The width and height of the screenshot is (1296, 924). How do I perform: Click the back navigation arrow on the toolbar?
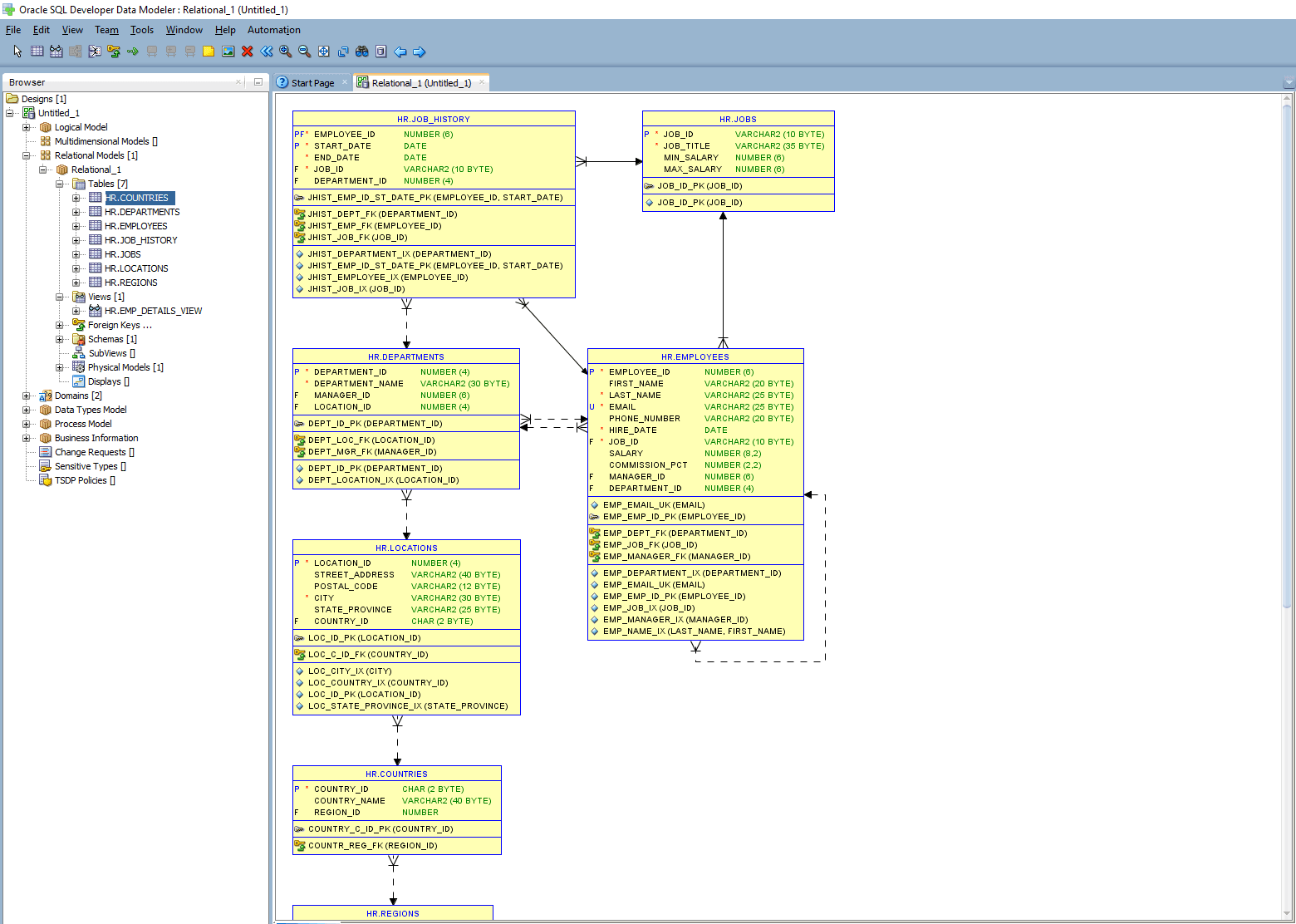(400, 52)
